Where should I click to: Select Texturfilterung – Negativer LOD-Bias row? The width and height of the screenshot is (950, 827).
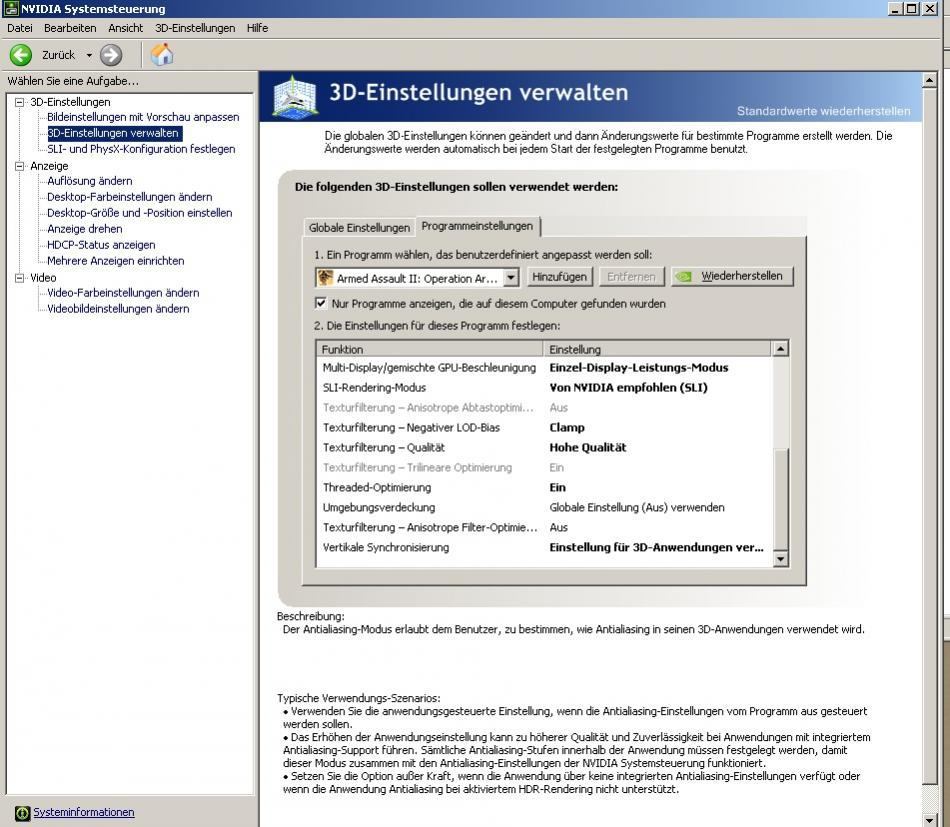coord(544,428)
